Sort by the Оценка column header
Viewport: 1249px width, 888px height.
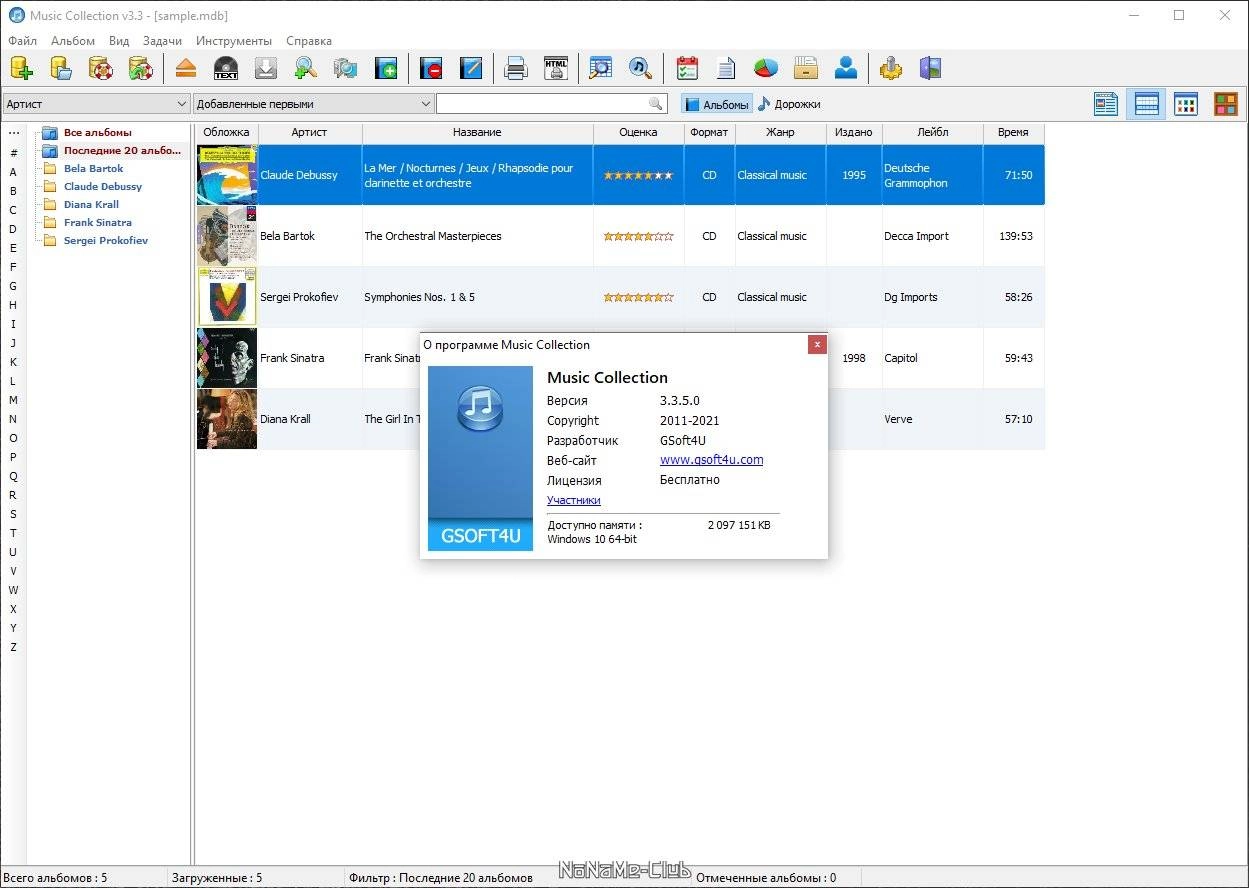click(x=638, y=132)
